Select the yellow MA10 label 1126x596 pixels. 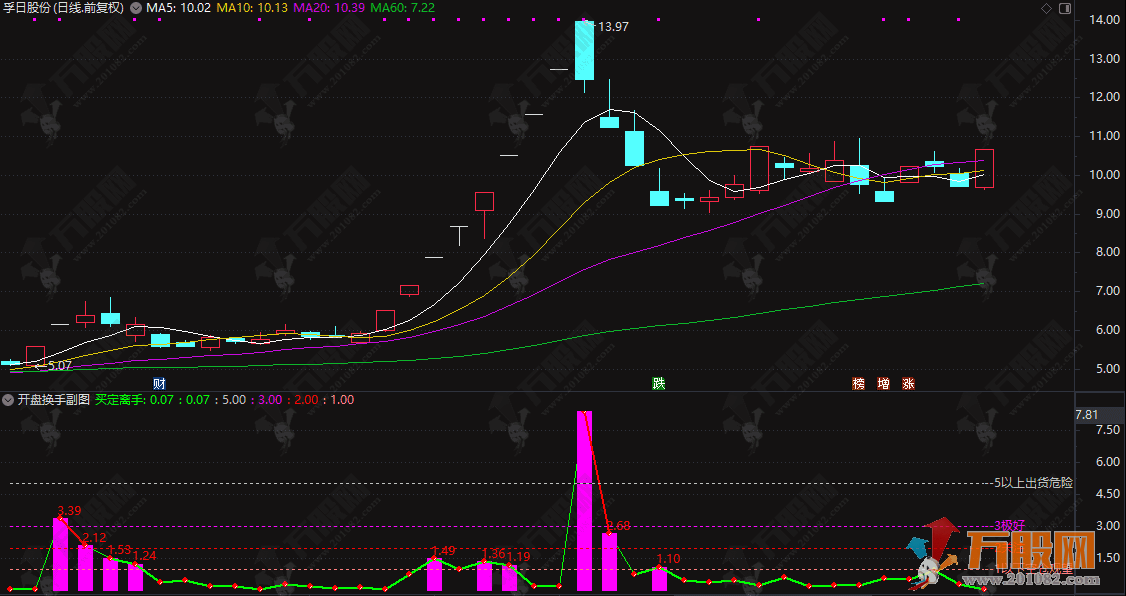pyautogui.click(x=238, y=8)
